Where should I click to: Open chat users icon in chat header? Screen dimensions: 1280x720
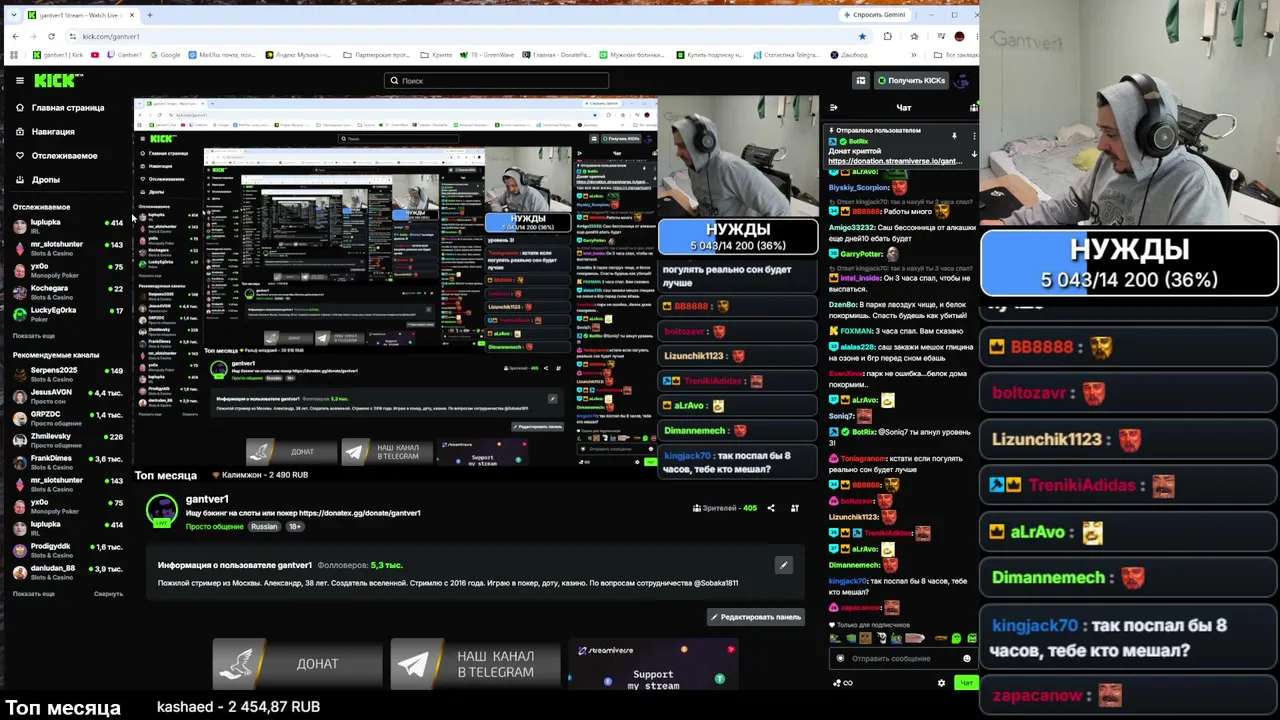pyautogui.click(x=973, y=107)
